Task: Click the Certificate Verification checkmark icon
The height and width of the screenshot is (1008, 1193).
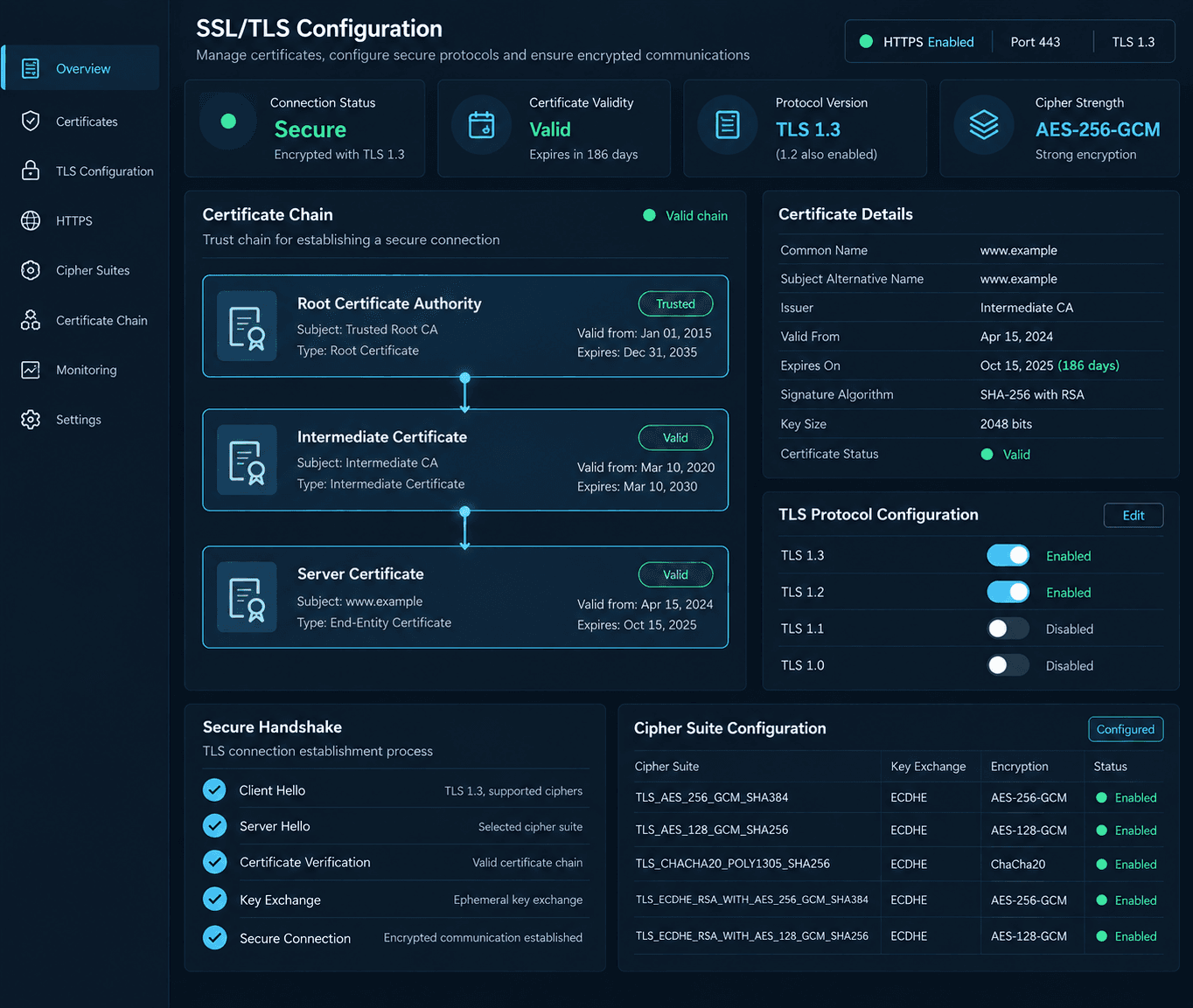Action: pos(214,862)
